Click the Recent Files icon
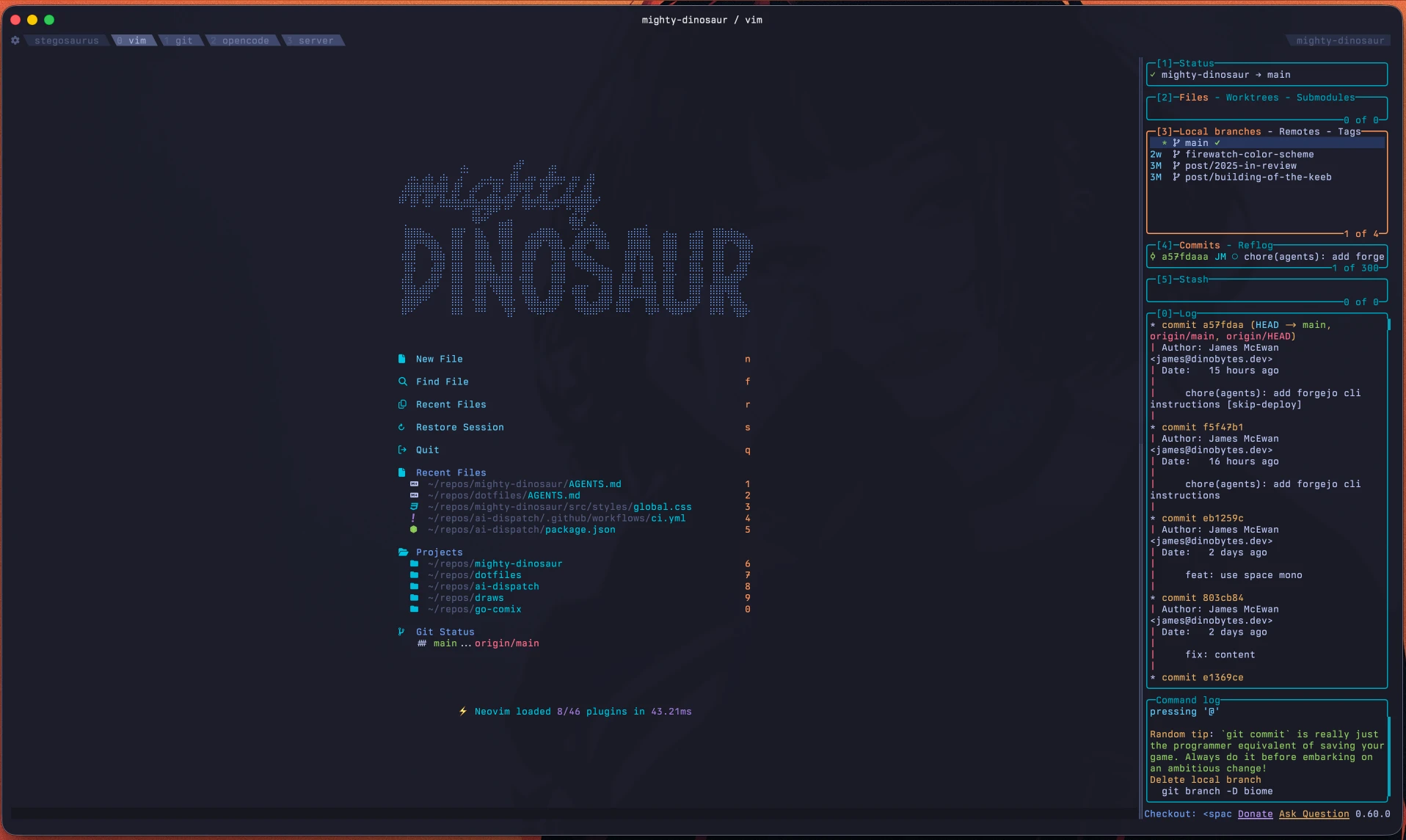 point(403,404)
